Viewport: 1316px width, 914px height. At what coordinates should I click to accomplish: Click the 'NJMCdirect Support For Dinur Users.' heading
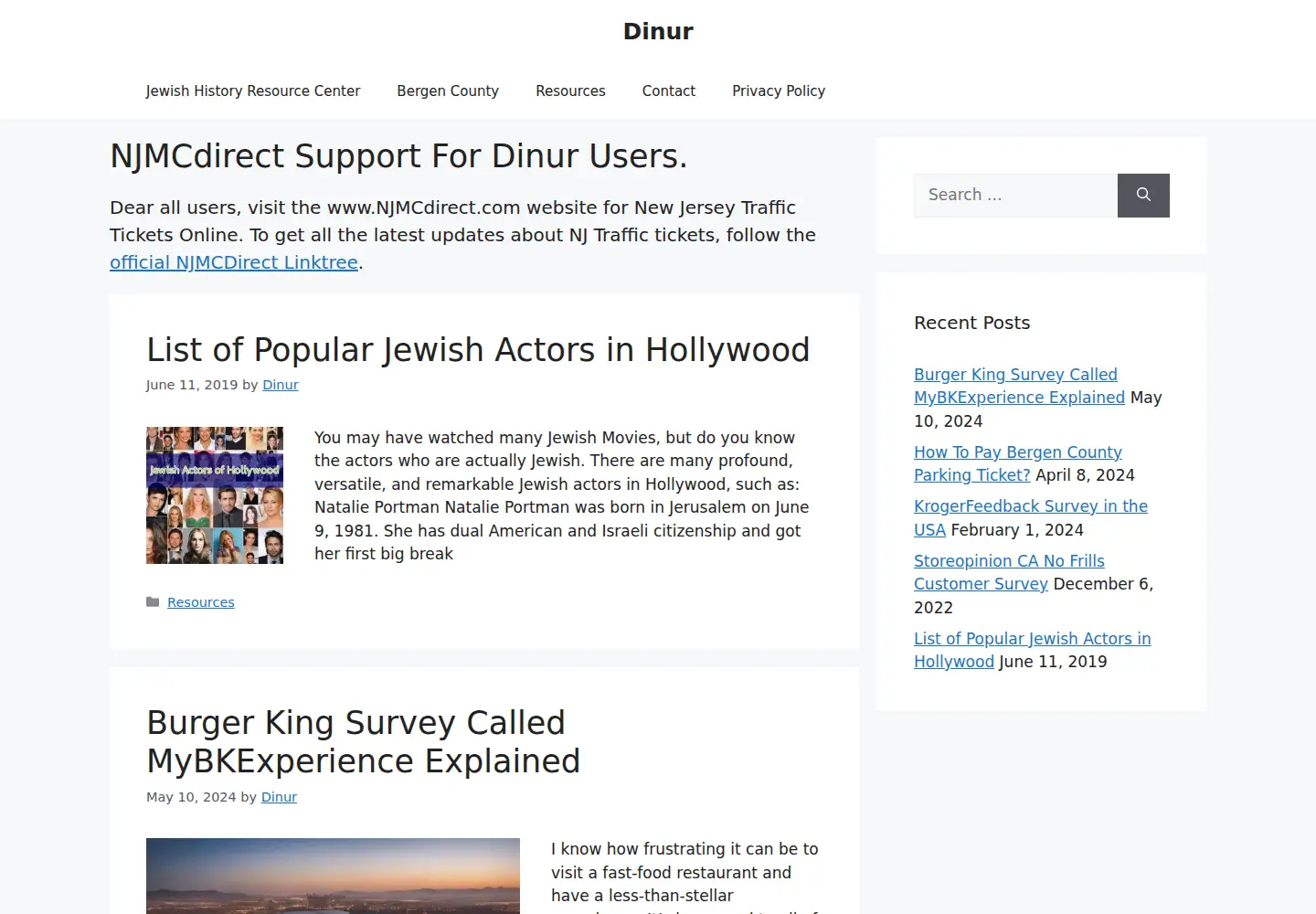pyautogui.click(x=398, y=156)
